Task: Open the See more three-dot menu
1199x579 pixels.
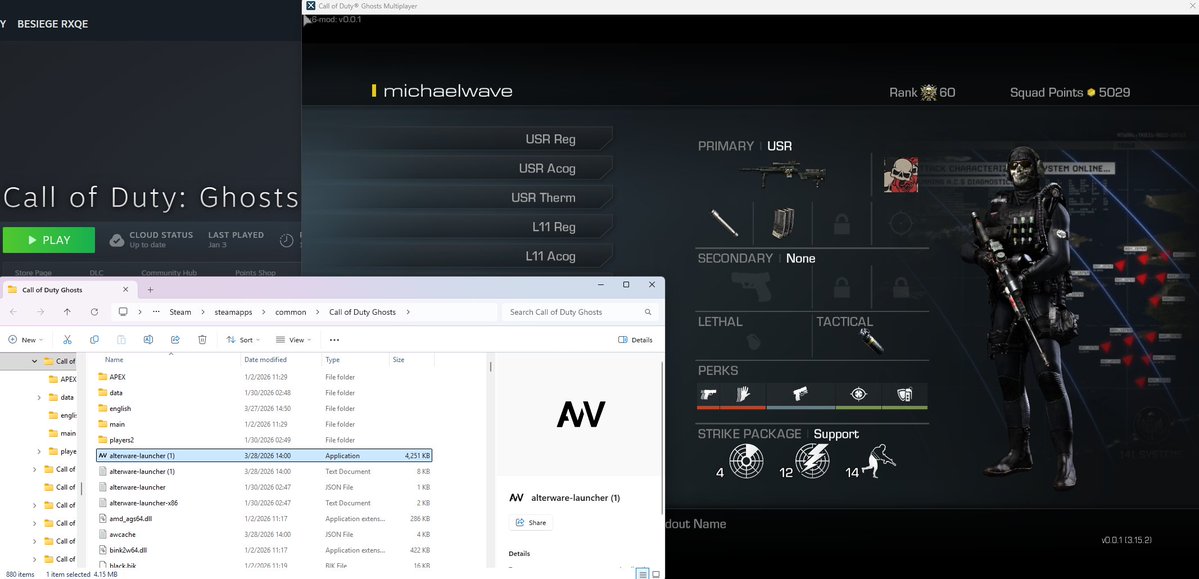Action: (334, 340)
